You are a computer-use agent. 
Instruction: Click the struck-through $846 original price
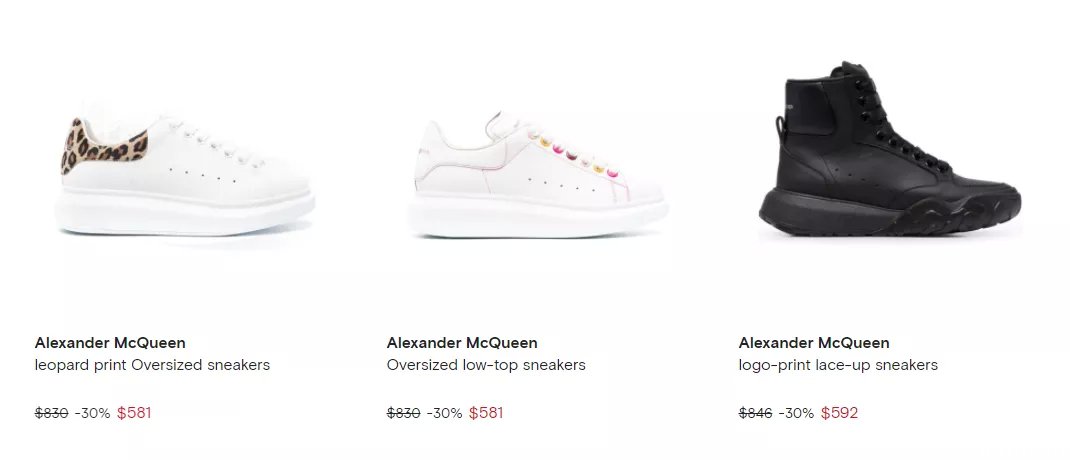(755, 413)
